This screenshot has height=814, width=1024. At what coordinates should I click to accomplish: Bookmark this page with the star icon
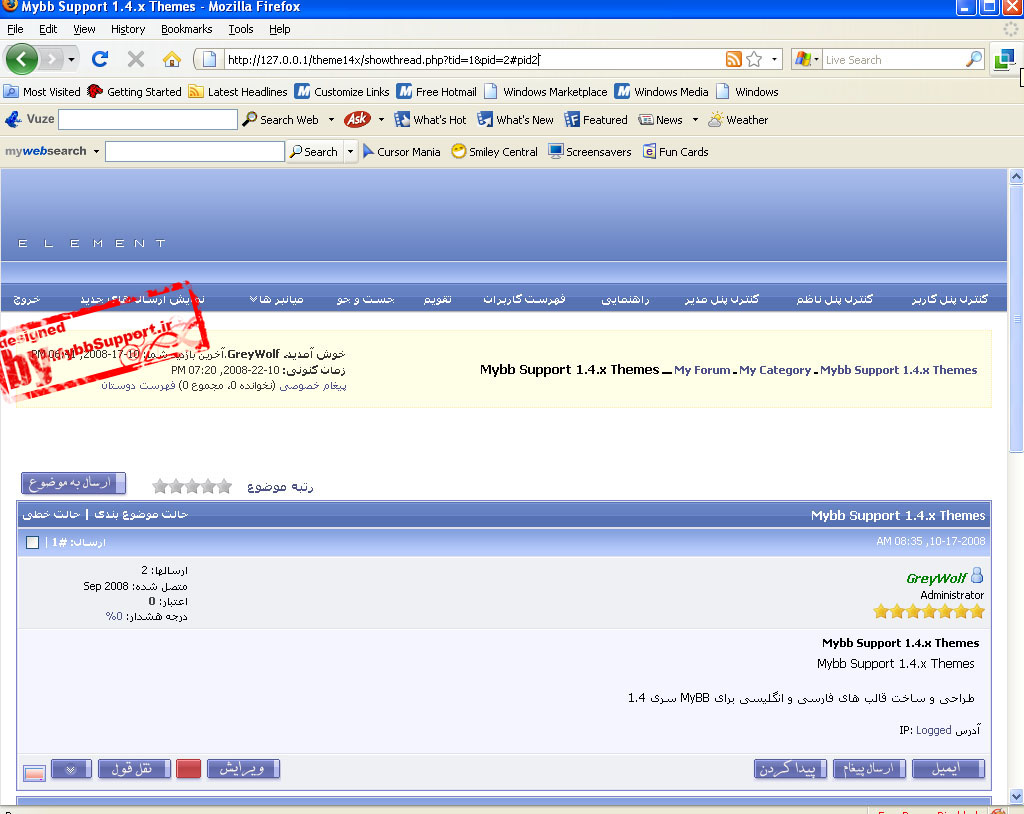[754, 59]
